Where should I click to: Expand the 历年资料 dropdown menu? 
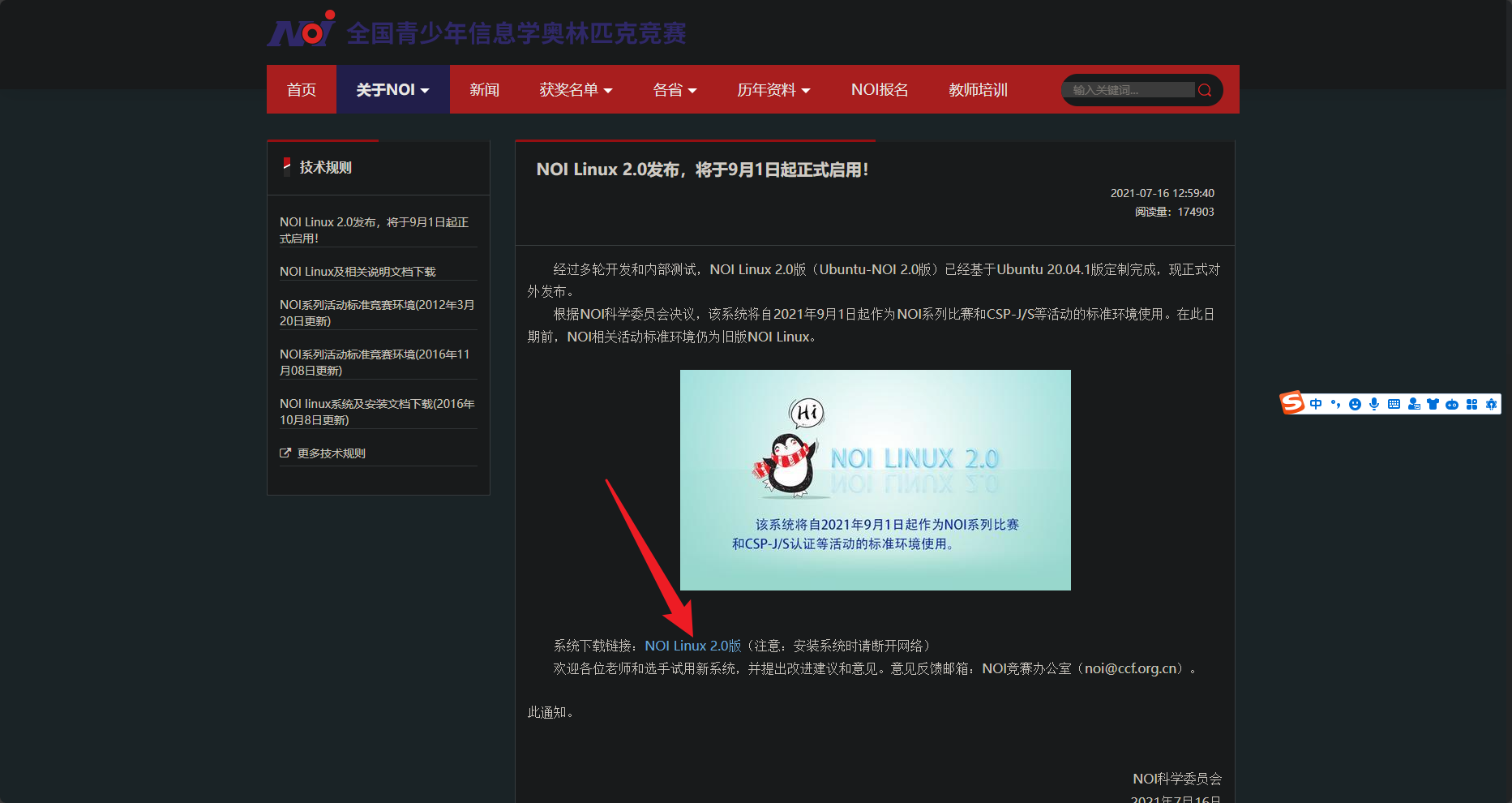[x=773, y=90]
